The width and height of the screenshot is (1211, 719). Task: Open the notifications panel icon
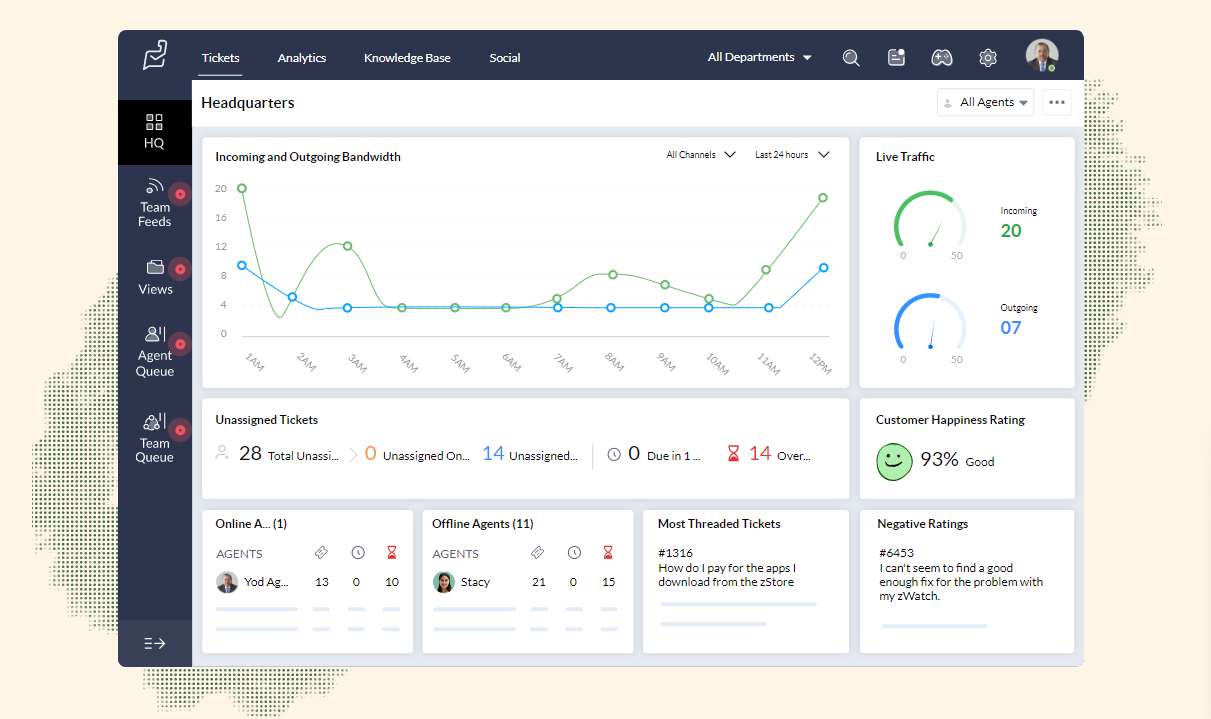(x=897, y=57)
